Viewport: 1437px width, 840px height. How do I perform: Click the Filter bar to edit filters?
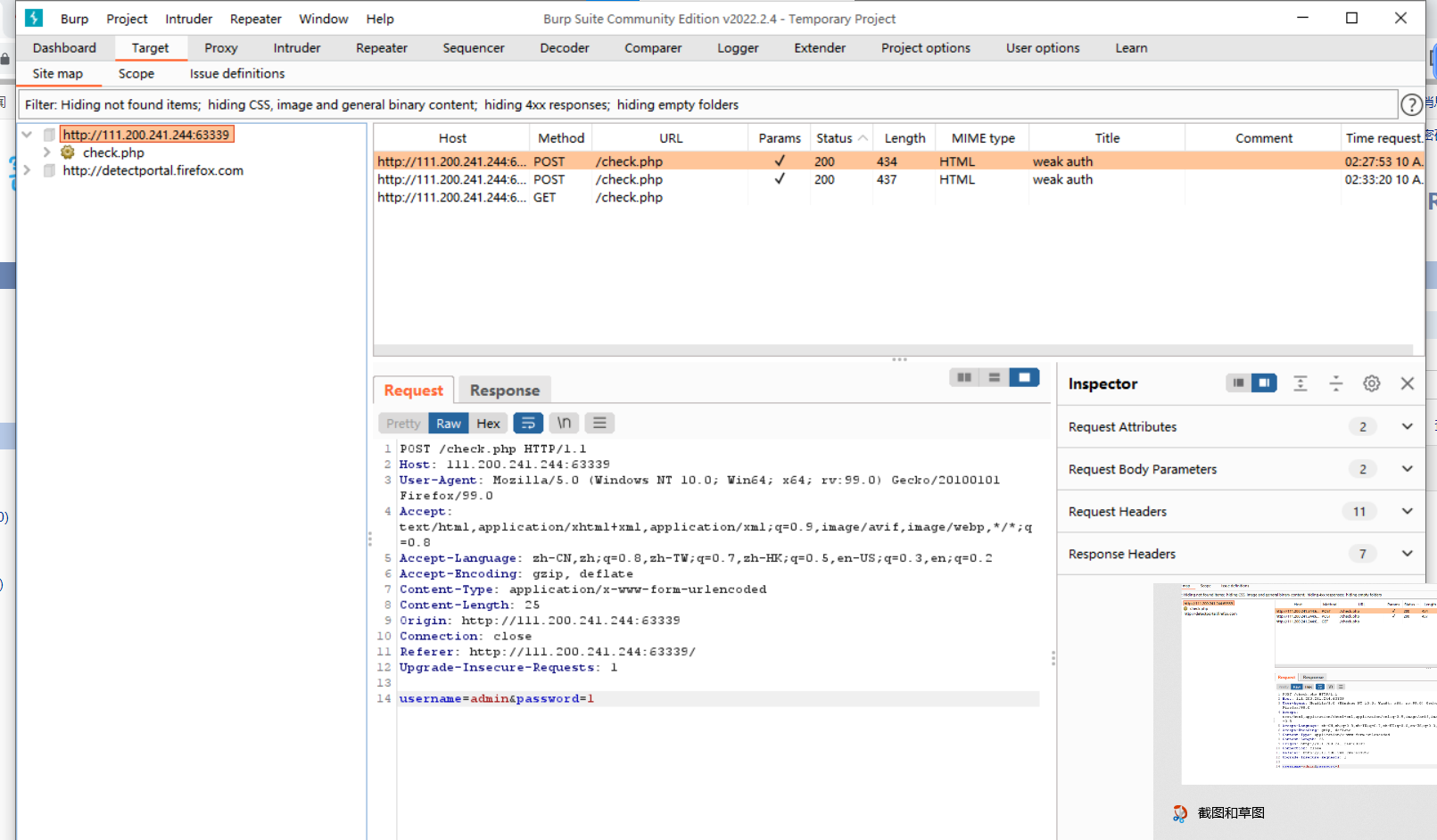click(x=708, y=104)
